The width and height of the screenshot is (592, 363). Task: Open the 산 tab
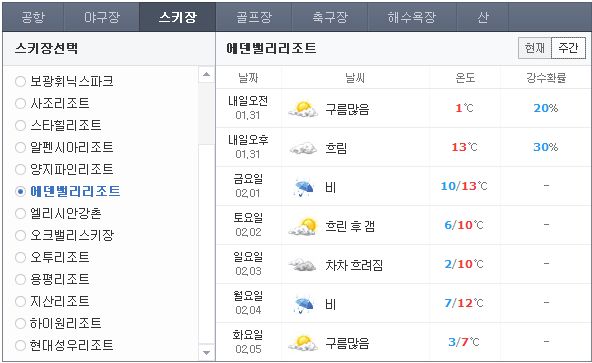483,17
